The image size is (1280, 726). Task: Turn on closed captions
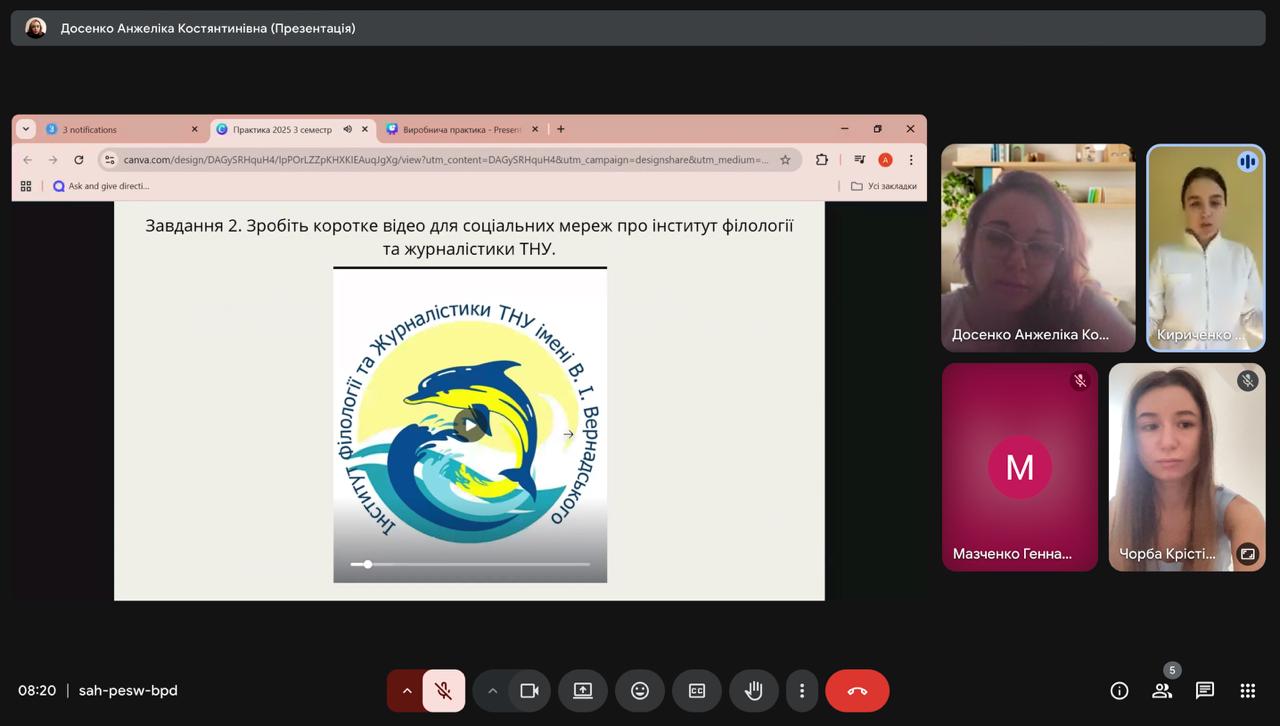click(696, 691)
